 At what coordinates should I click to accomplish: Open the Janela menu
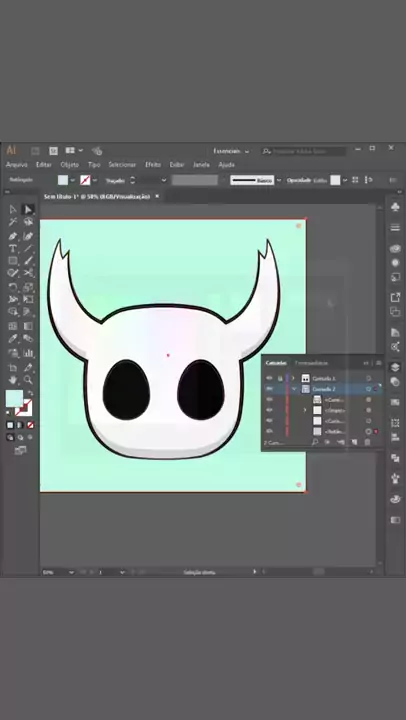(x=201, y=164)
